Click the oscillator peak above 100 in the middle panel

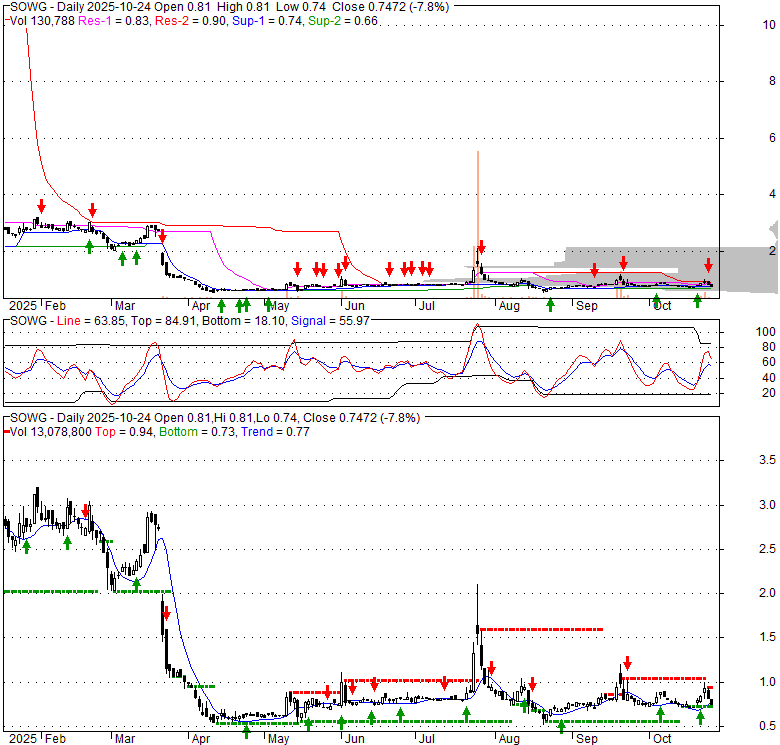click(477, 326)
